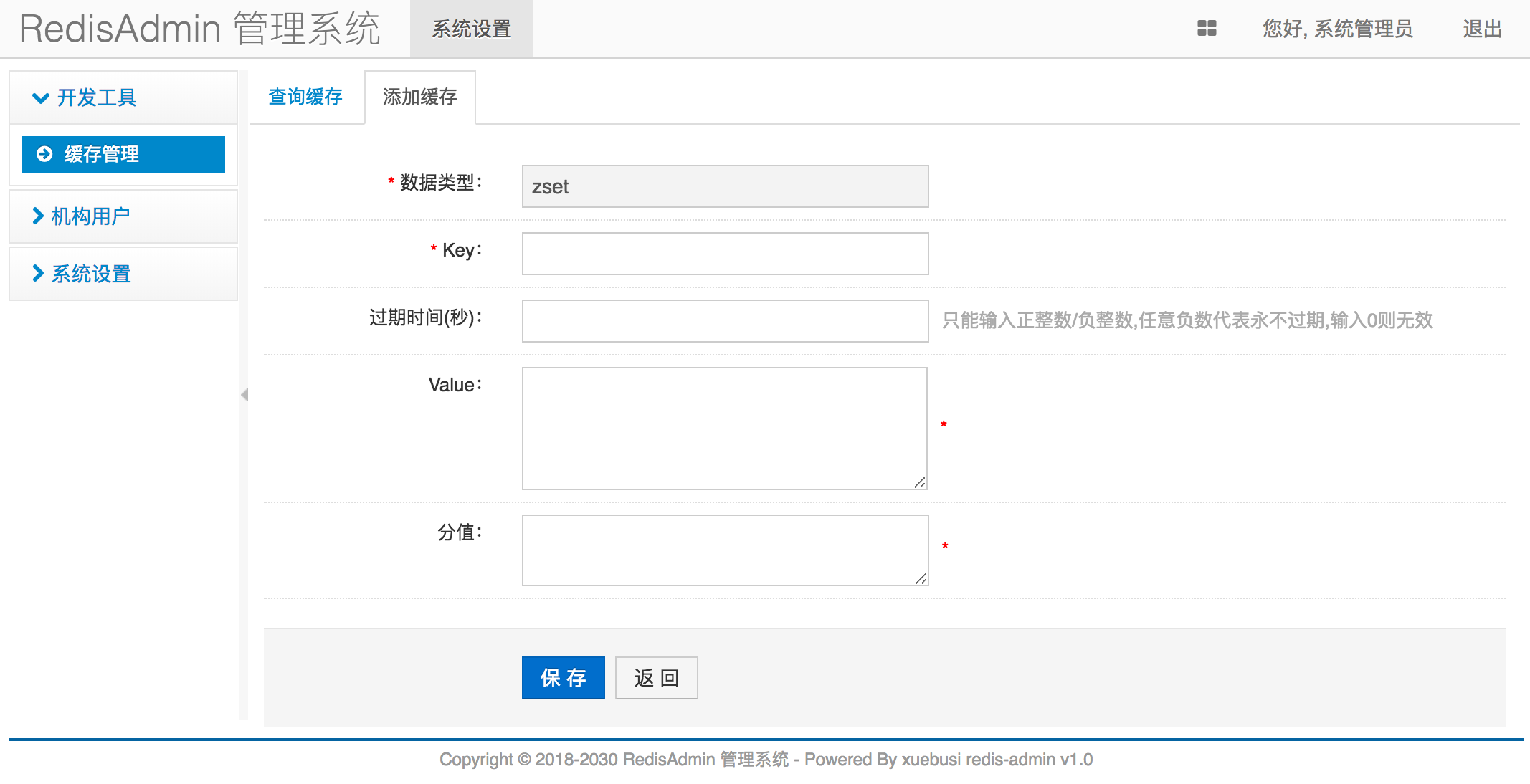Click the 分值 textarea resize handle
This screenshot has height=784, width=1530.
(921, 578)
